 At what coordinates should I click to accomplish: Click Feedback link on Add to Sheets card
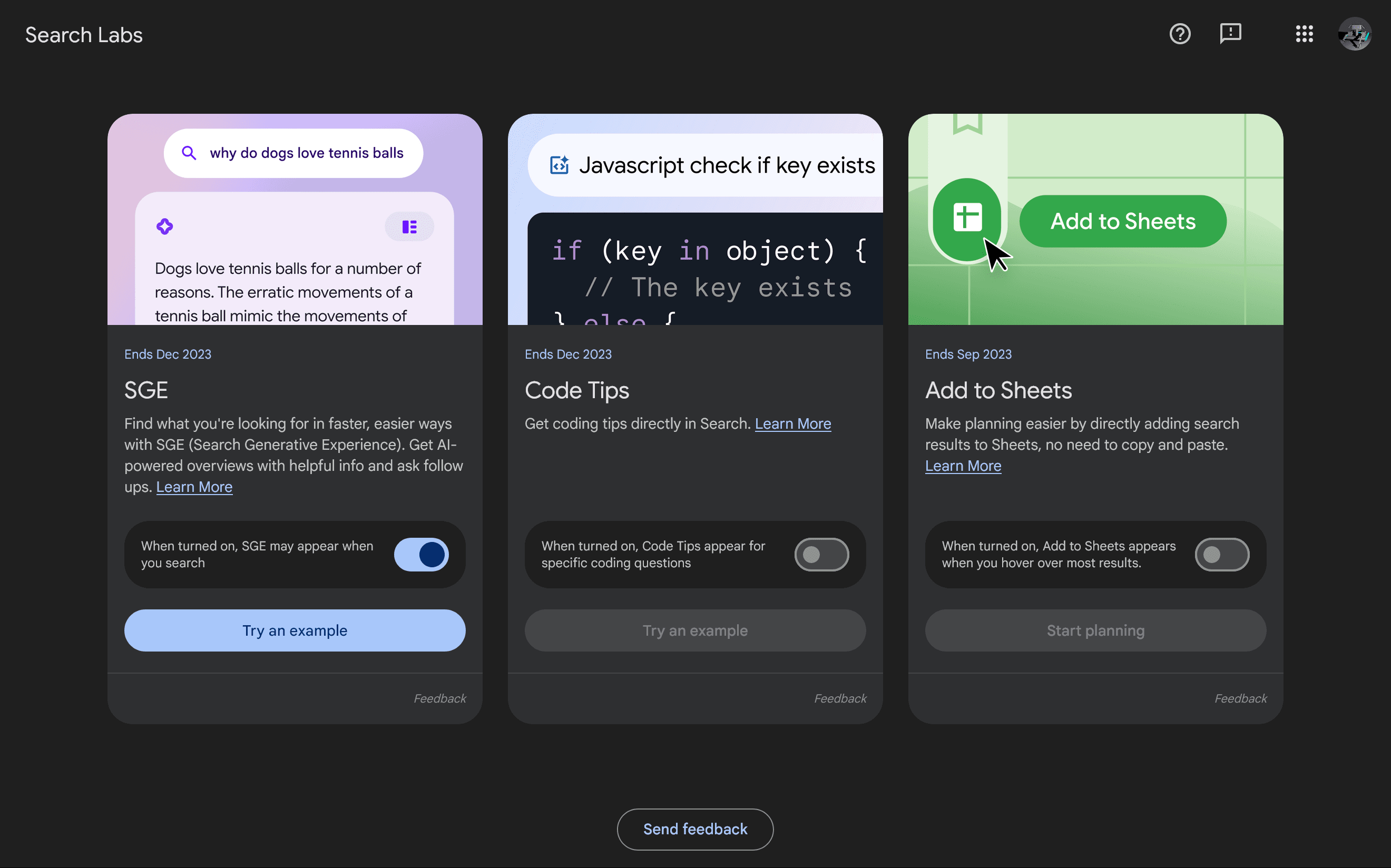pyautogui.click(x=1240, y=698)
